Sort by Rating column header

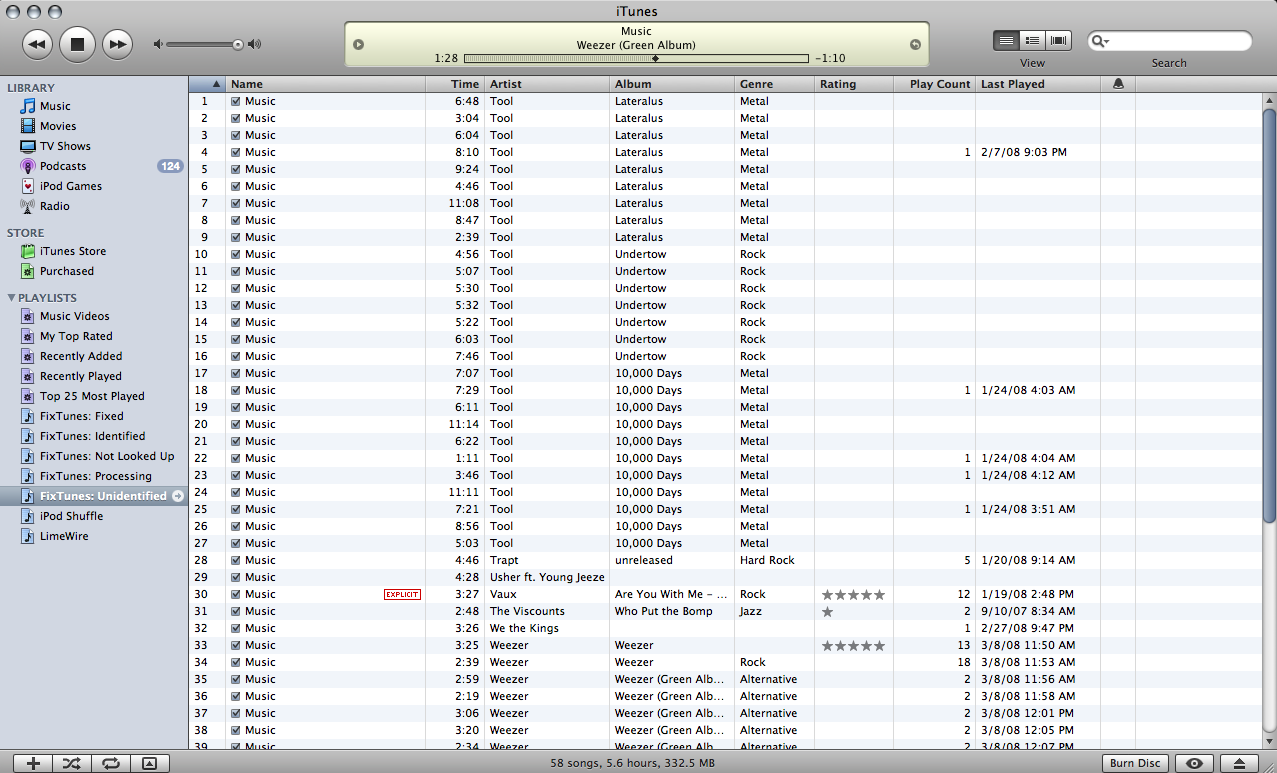tap(854, 84)
